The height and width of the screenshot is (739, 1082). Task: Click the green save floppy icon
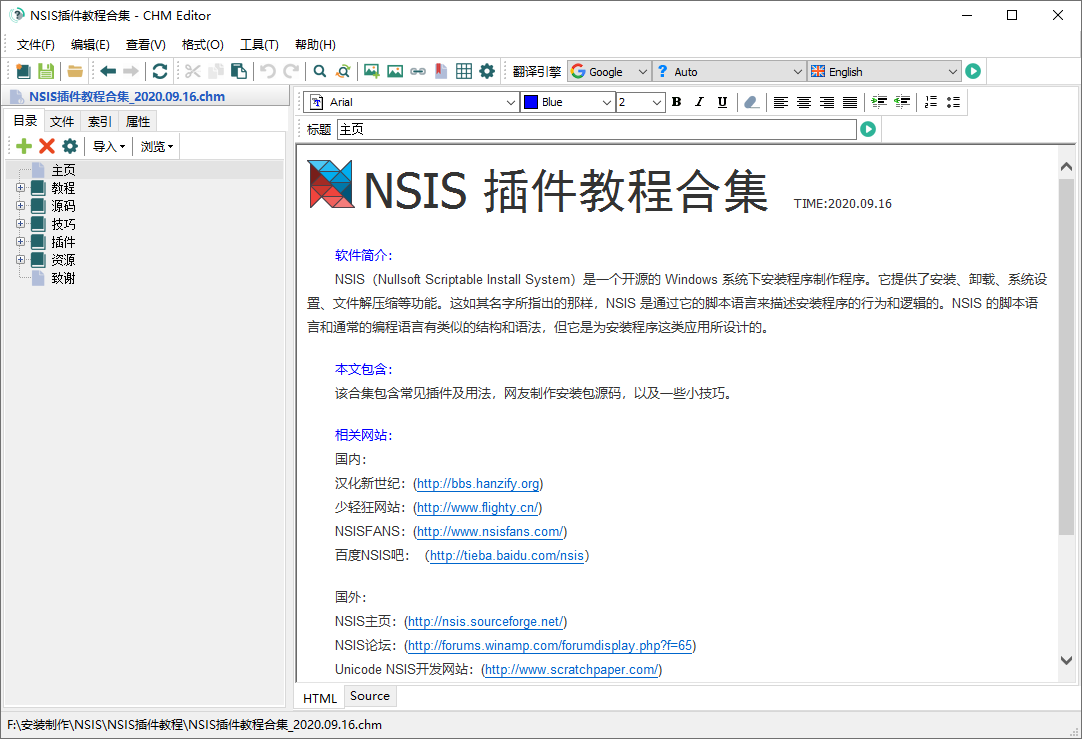point(46,71)
